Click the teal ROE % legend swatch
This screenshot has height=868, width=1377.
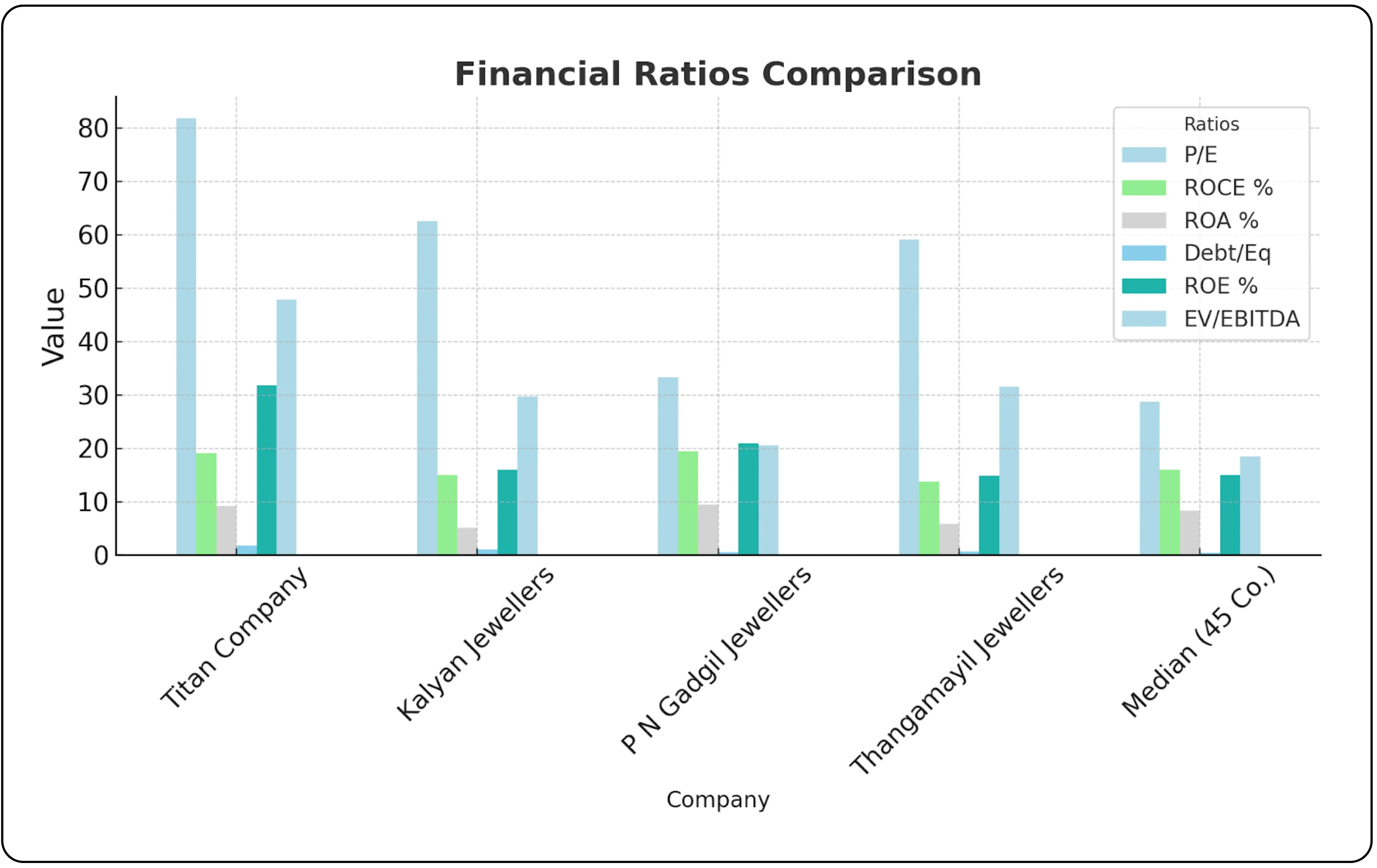pos(1144,286)
